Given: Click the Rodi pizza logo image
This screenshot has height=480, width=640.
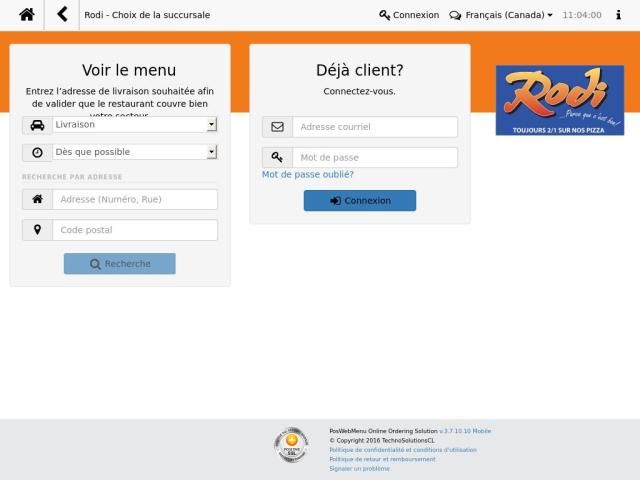Looking at the screenshot, I should [559, 100].
